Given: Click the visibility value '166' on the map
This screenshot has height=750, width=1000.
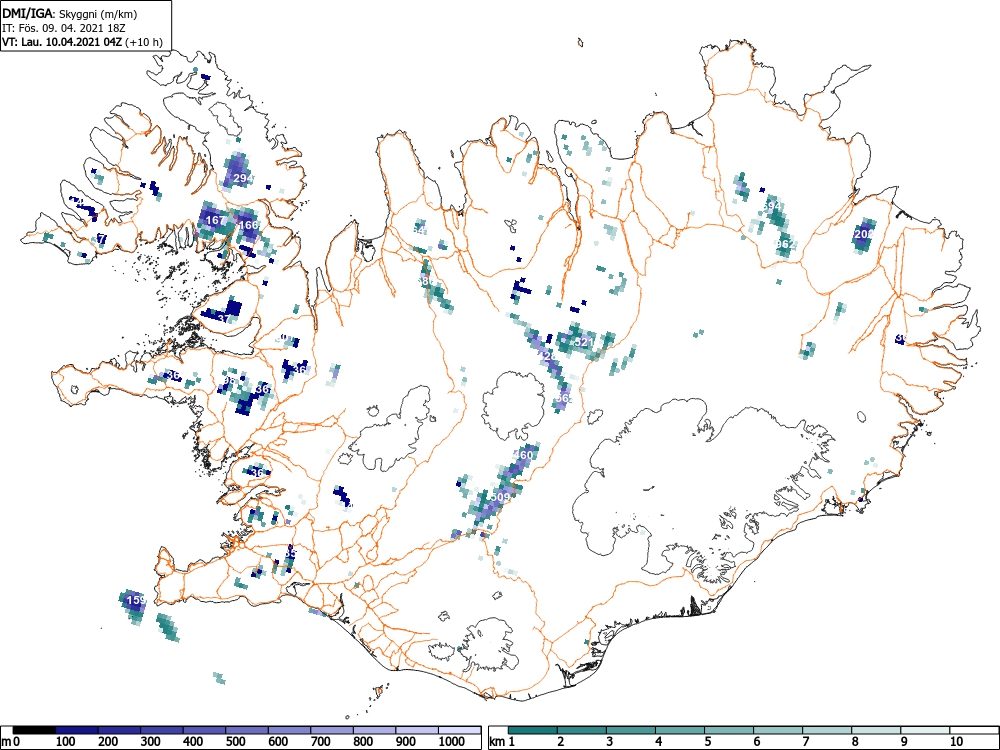Looking at the screenshot, I should click(x=248, y=224).
